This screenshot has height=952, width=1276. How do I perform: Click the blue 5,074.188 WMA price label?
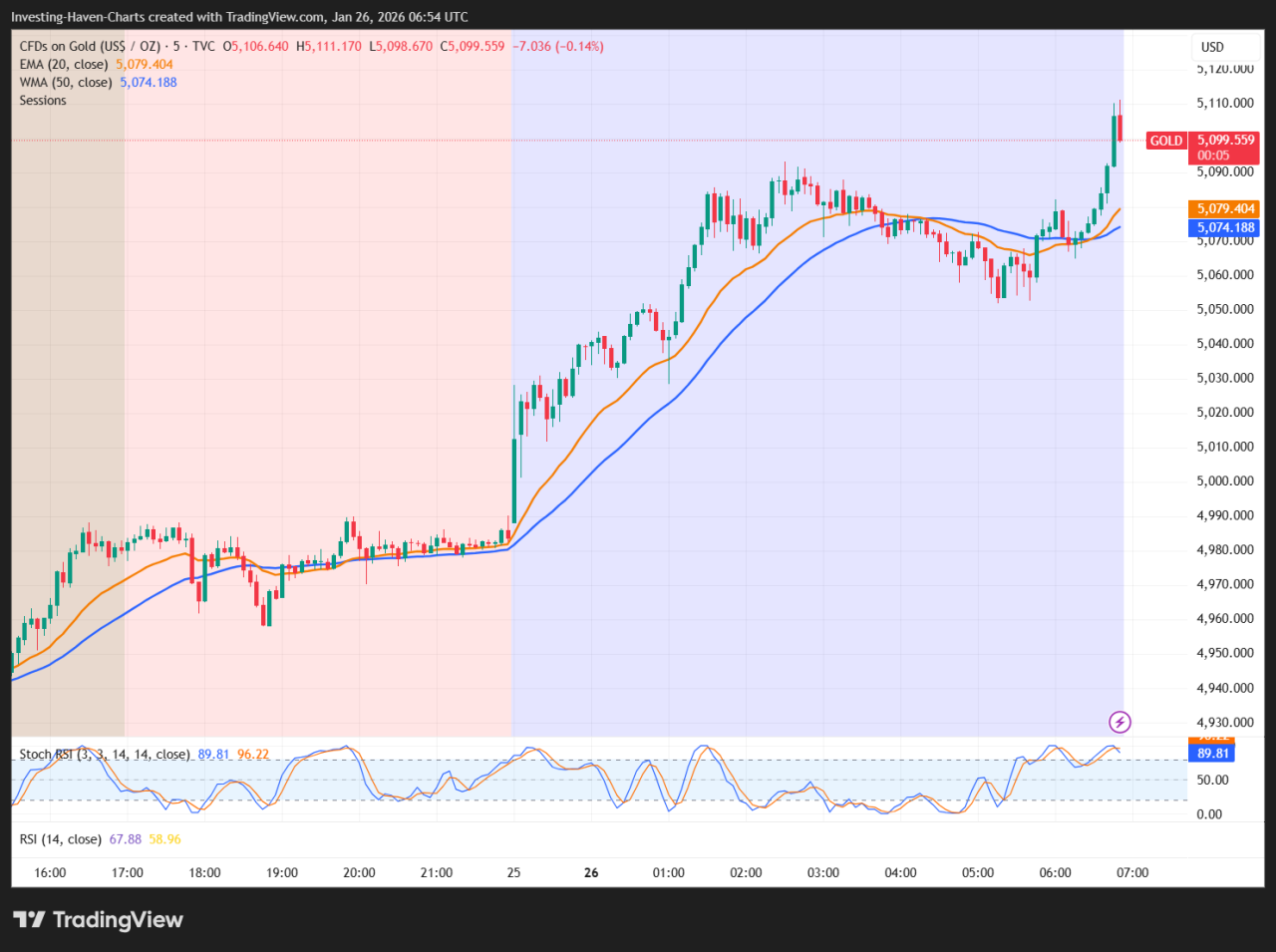point(1224,227)
